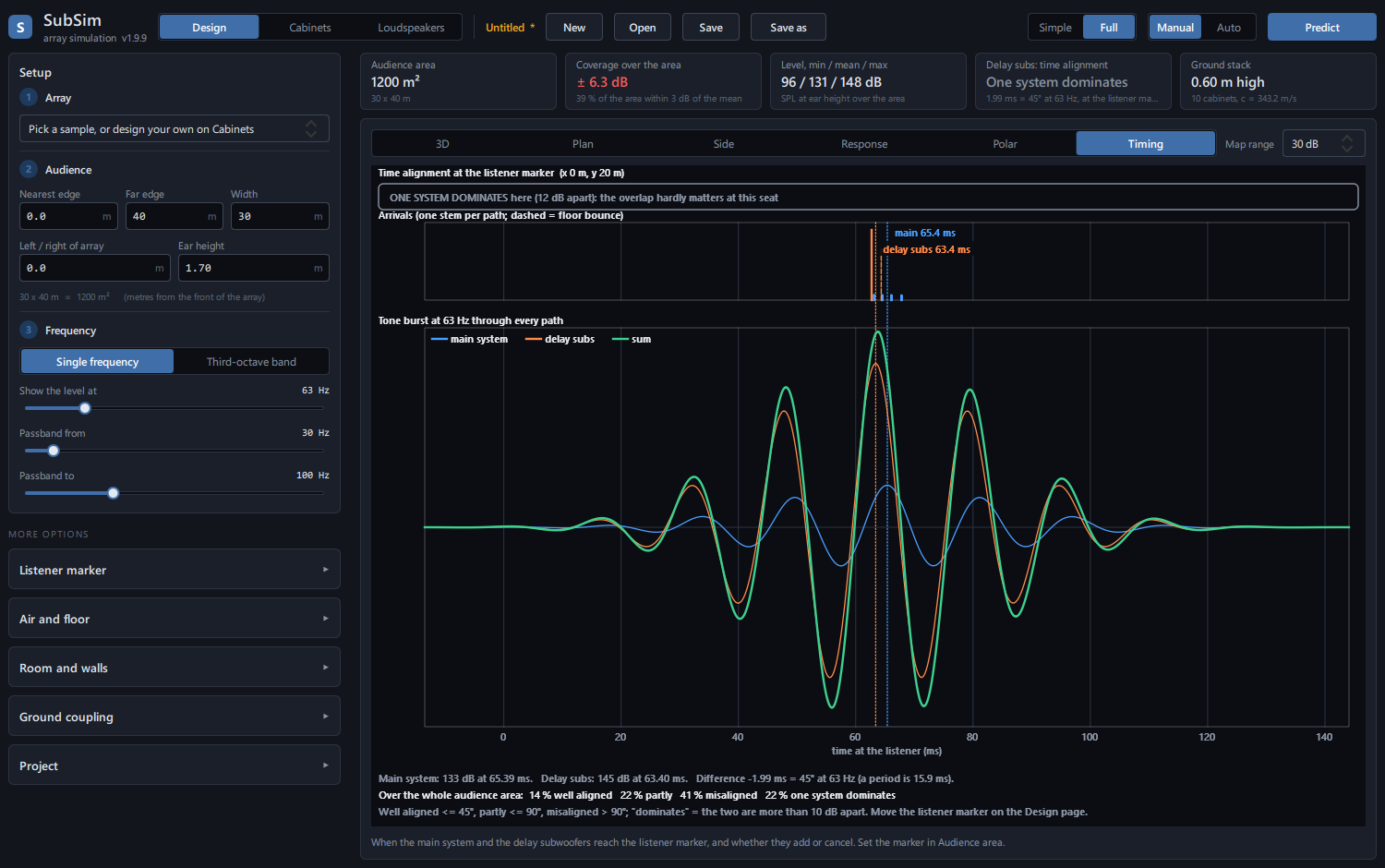Switch to the Response view tab
The width and height of the screenshot is (1385, 868).
(864, 144)
